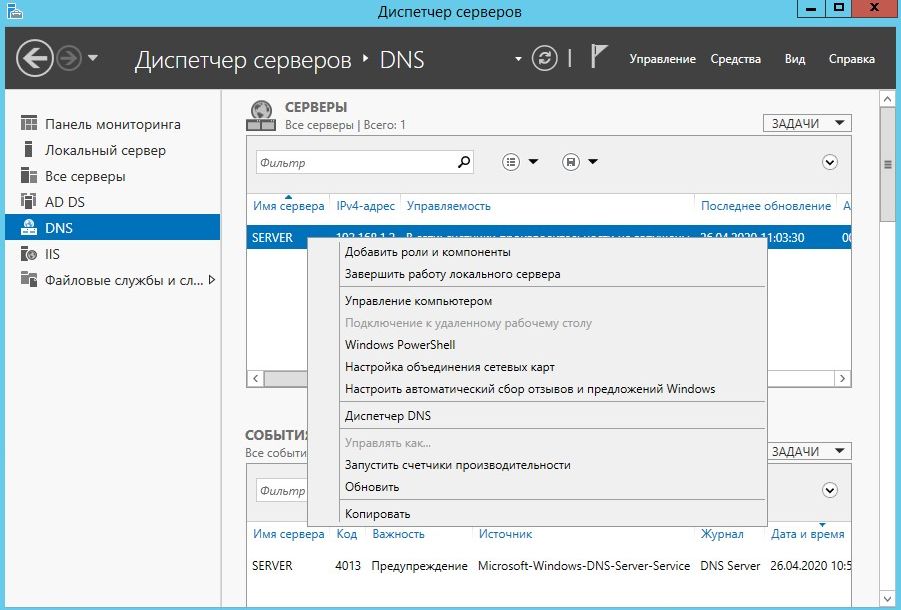Click the Локальный сервер icon
901x610 pixels.
pyautogui.click(x=29, y=149)
